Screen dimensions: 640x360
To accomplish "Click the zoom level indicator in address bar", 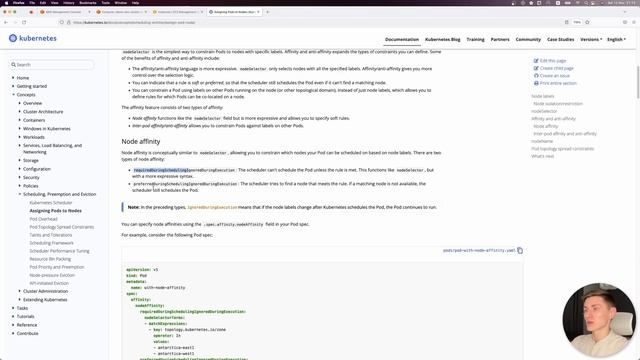I will coord(577,22).
